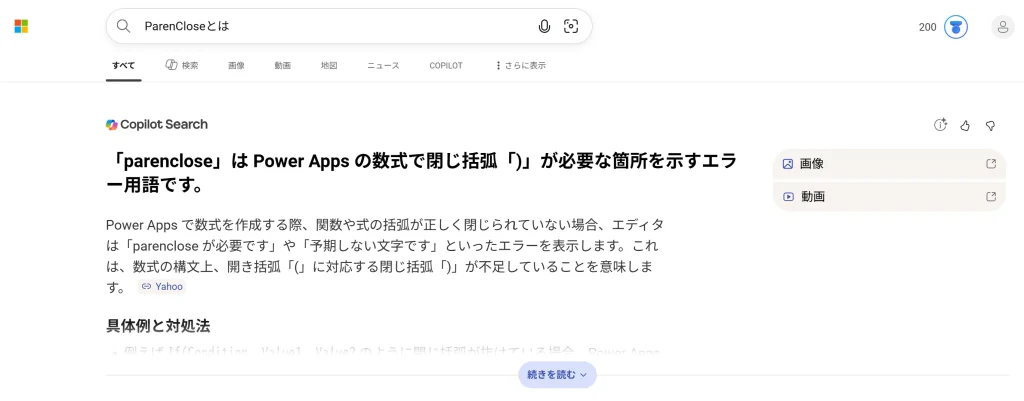
Task: Open visual search camera icon
Action: click(x=571, y=27)
